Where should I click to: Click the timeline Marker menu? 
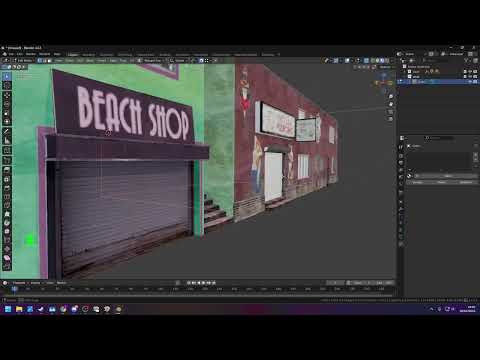coord(61,283)
